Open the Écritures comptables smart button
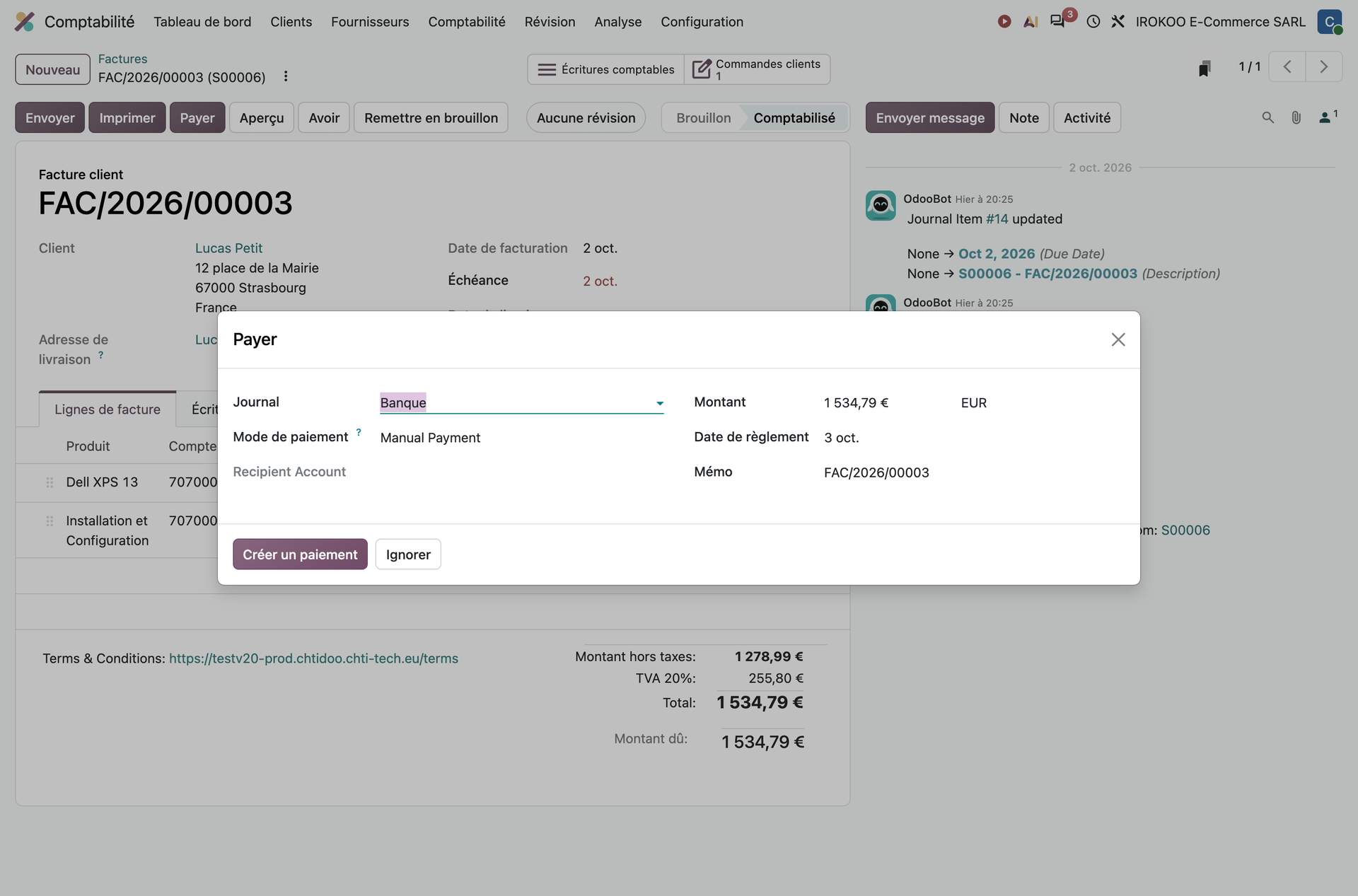 pos(606,69)
